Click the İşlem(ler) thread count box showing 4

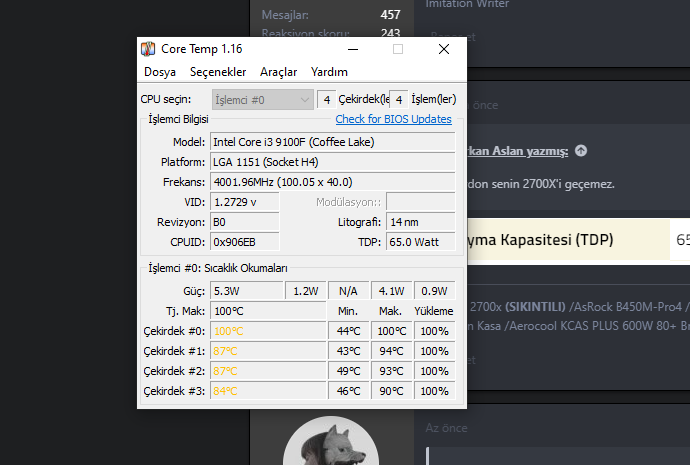[399, 100]
